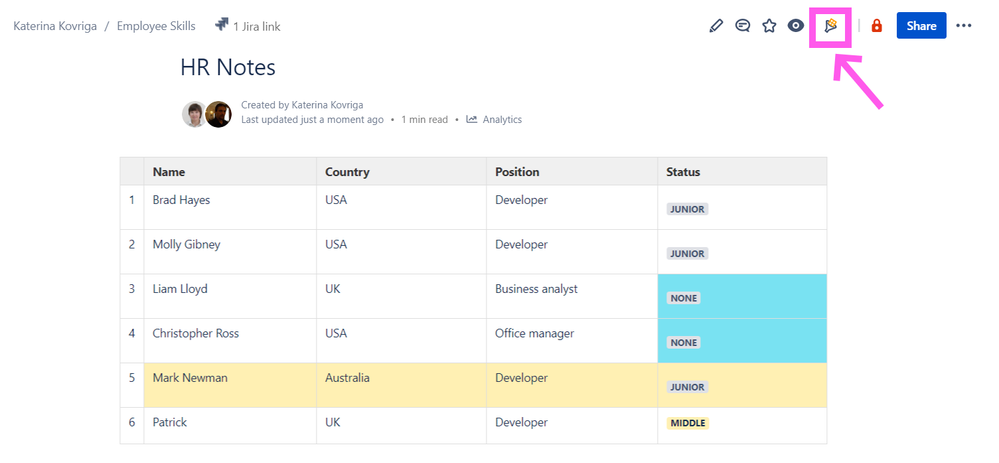Navigate to Employee Skills breadcrumb
Screen dimensions: 999x463
(156, 26)
